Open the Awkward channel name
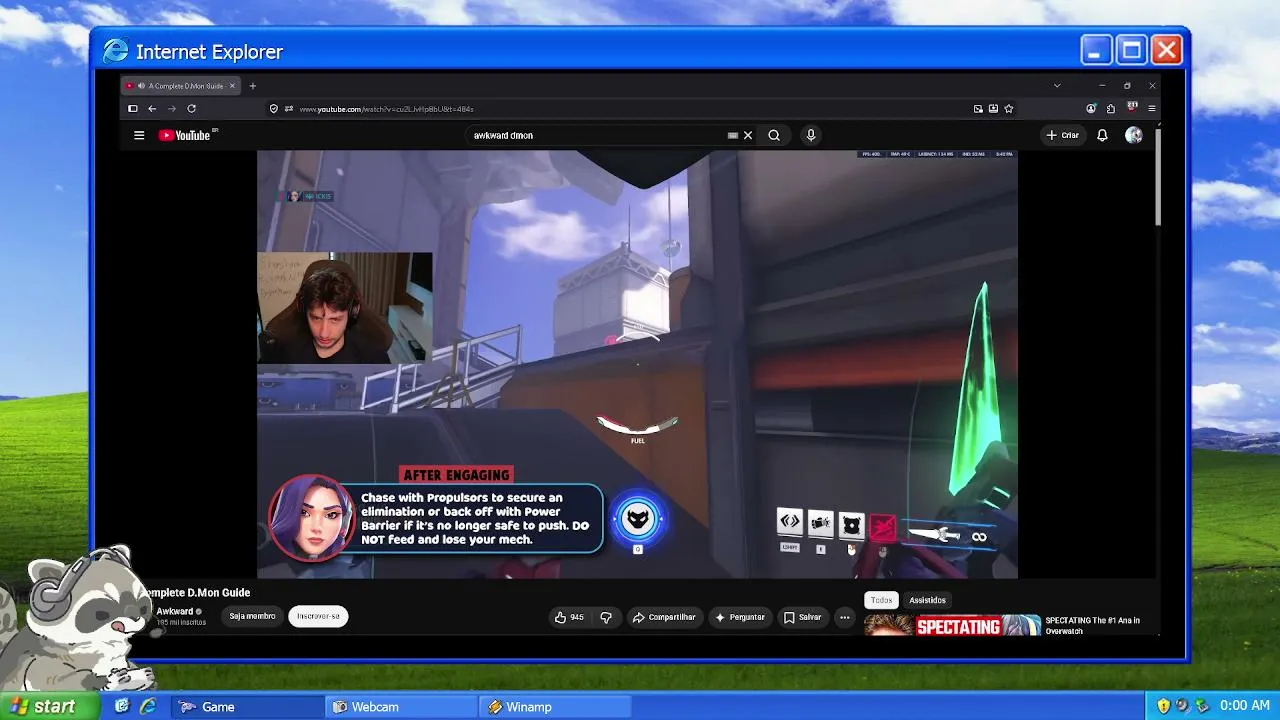 point(175,611)
